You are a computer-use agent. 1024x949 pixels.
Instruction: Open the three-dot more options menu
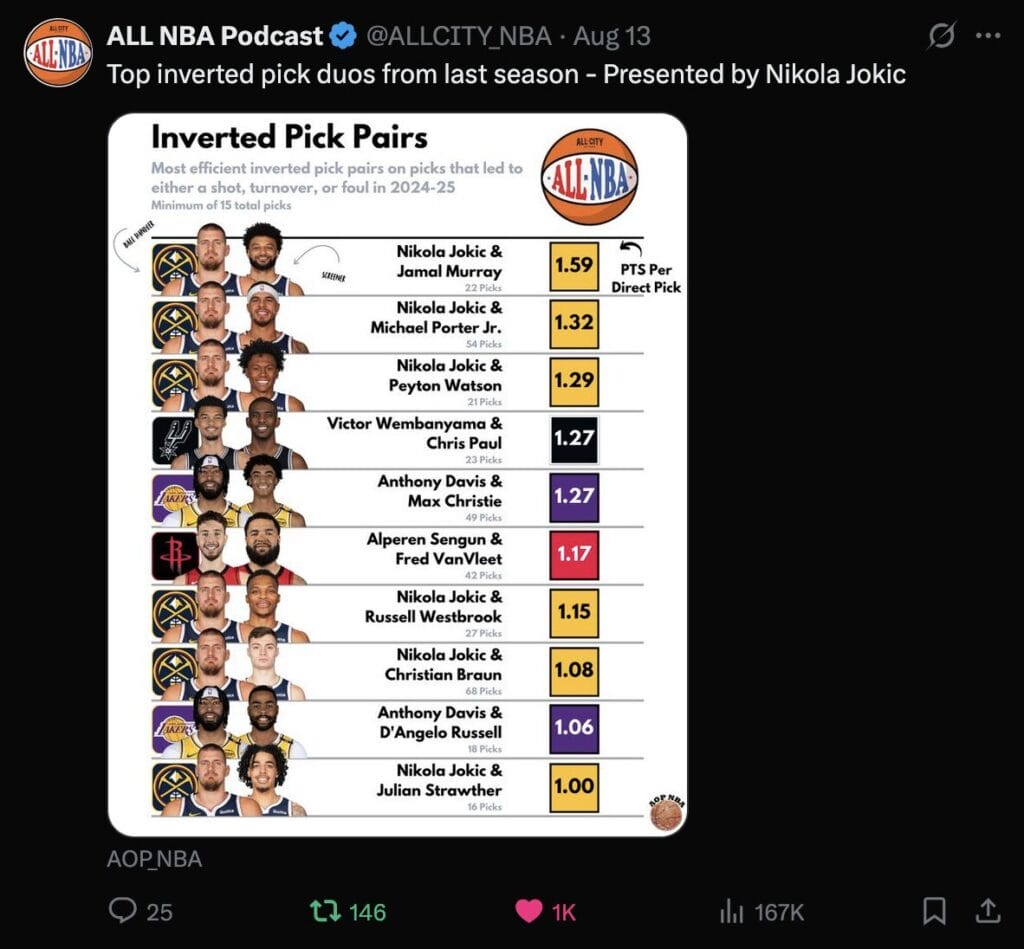[x=988, y=36]
